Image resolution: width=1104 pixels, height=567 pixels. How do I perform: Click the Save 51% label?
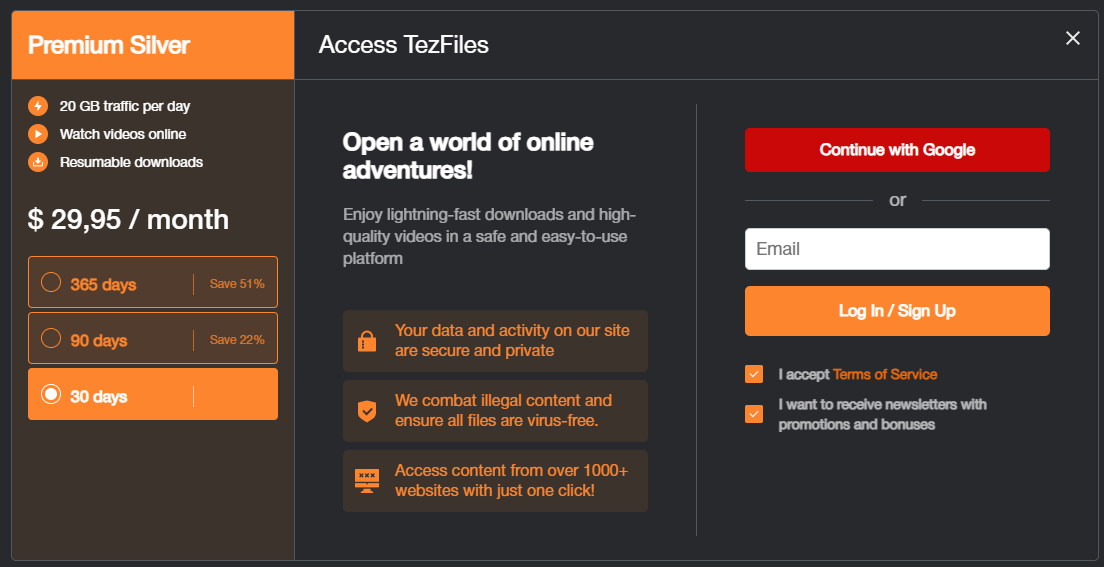point(237,284)
